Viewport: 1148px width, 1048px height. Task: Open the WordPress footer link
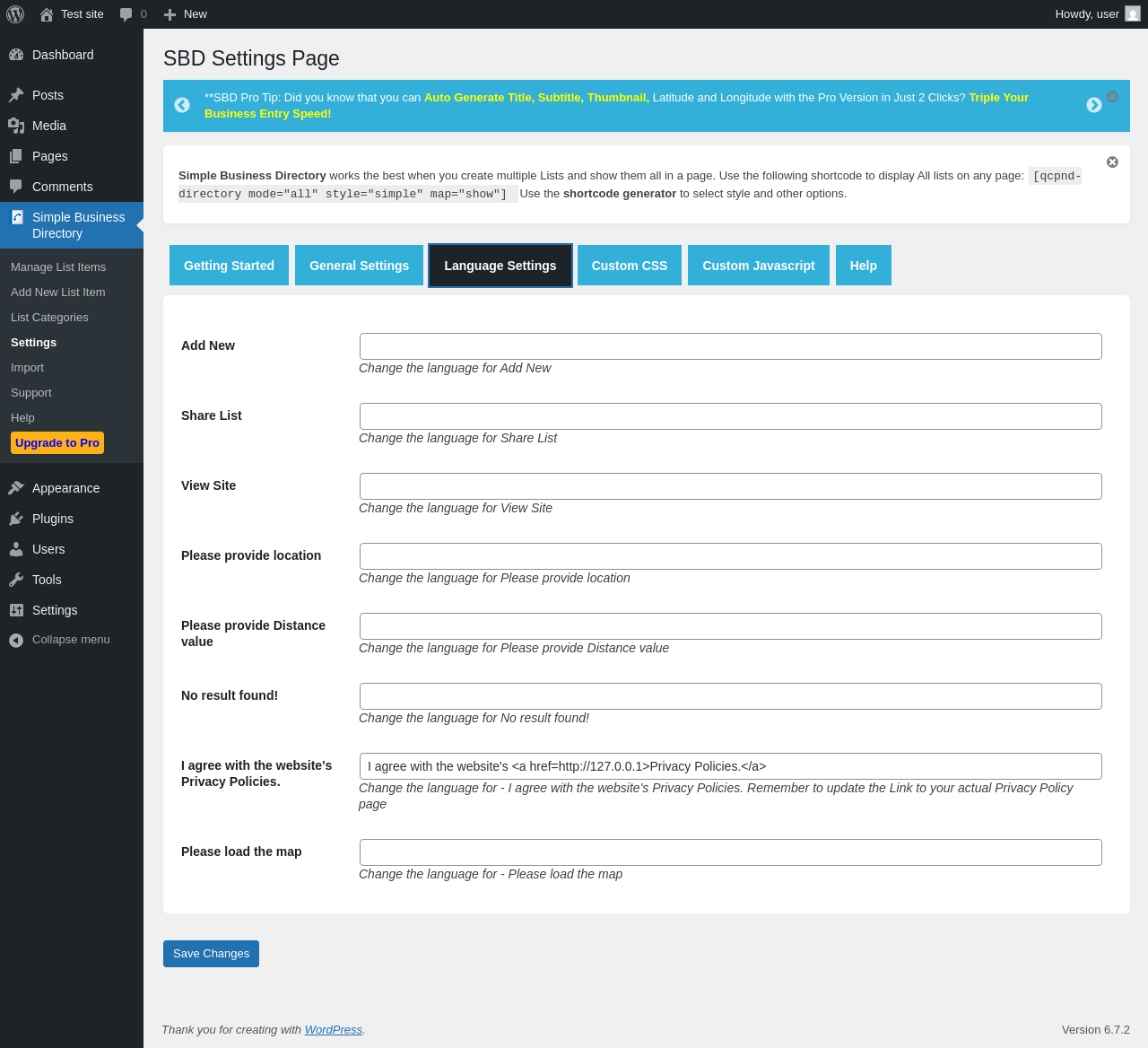coord(334,1030)
